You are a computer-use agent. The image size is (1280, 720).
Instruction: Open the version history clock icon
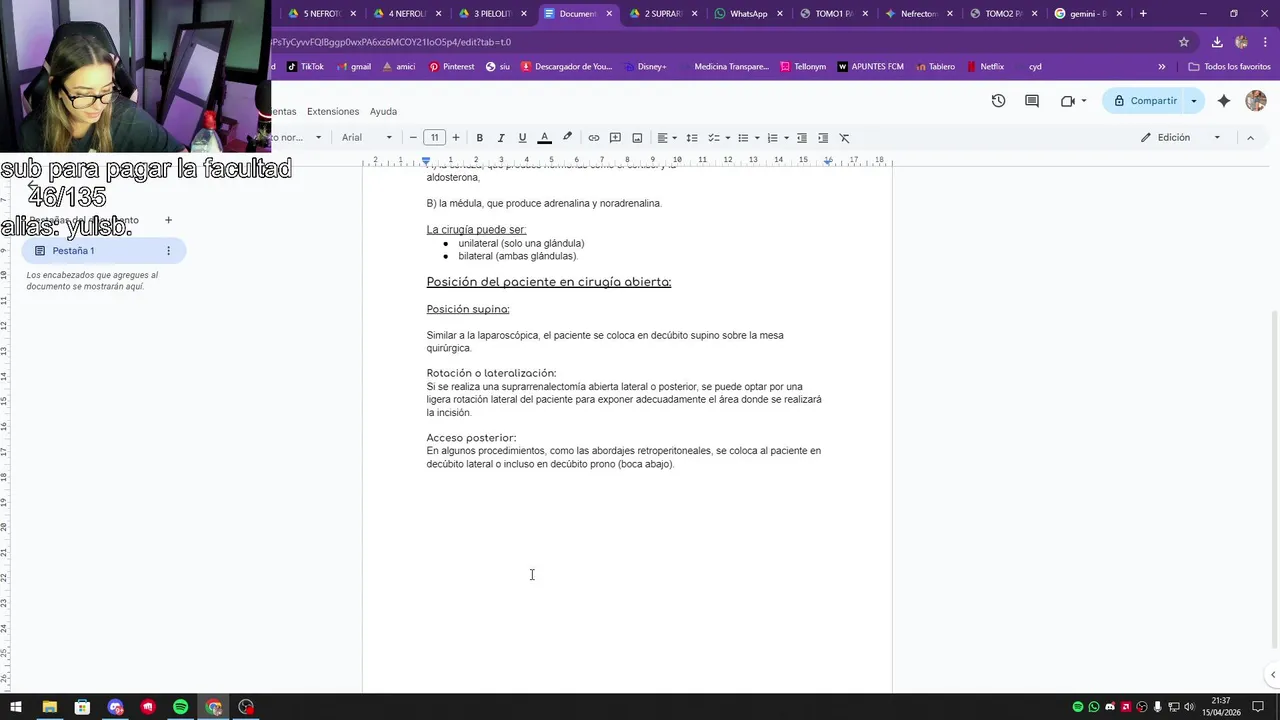tap(998, 101)
